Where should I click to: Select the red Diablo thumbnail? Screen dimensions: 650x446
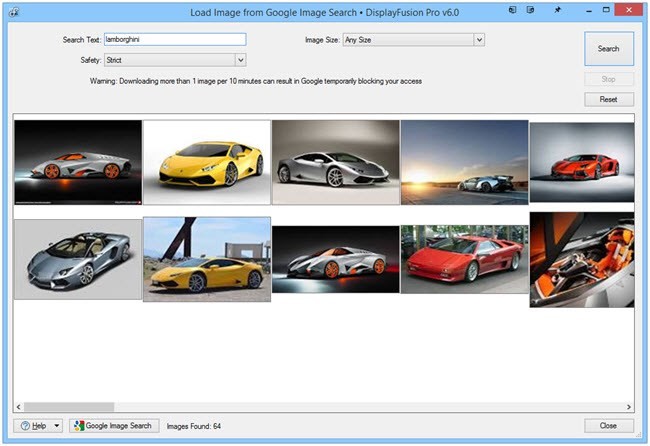tap(465, 259)
